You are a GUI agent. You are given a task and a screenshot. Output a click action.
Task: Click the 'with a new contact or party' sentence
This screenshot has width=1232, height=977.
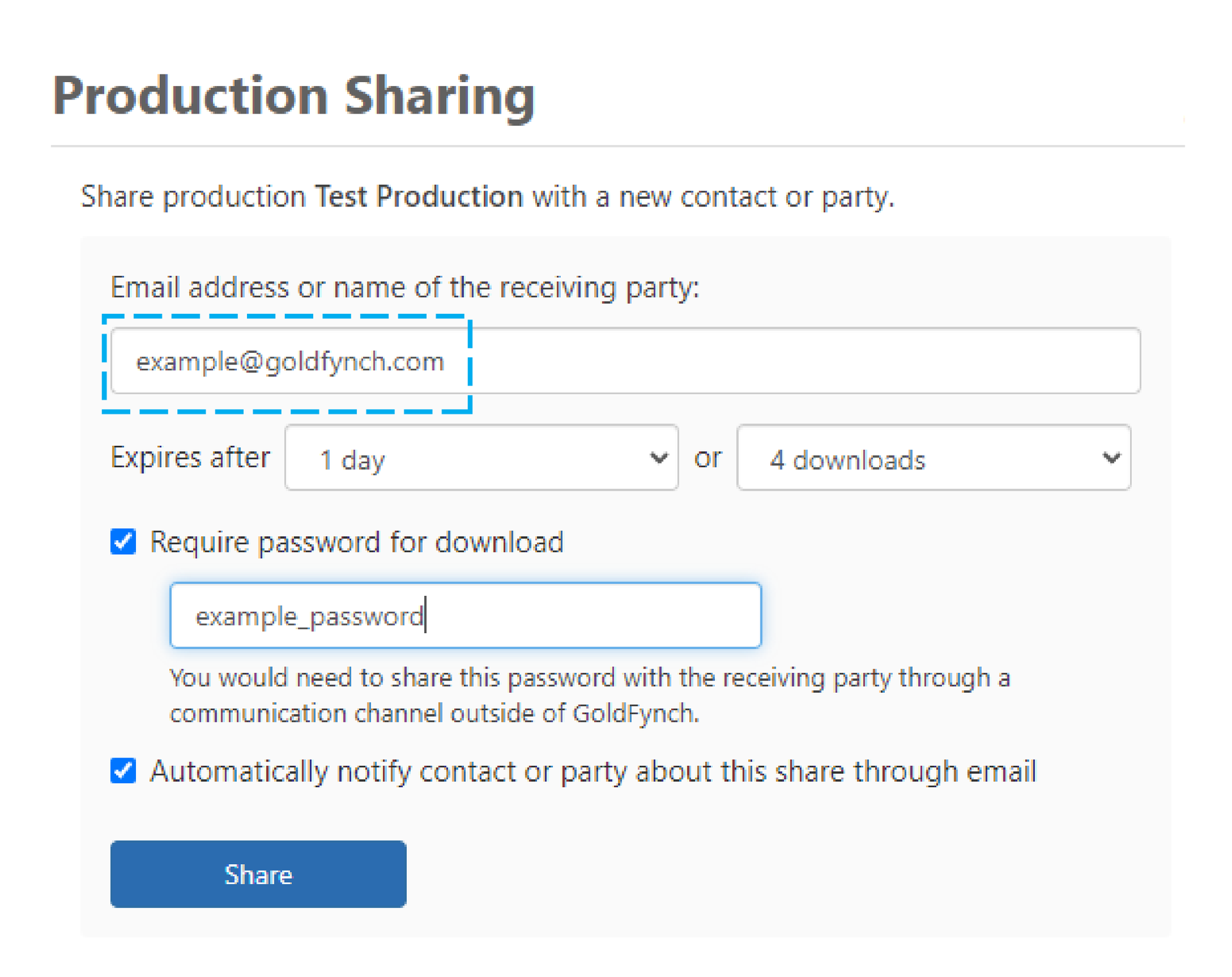pos(712,196)
